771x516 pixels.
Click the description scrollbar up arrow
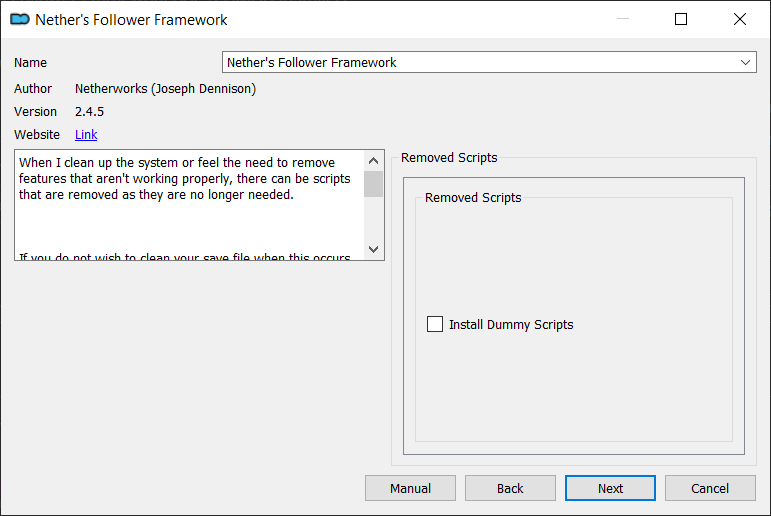[x=374, y=161]
